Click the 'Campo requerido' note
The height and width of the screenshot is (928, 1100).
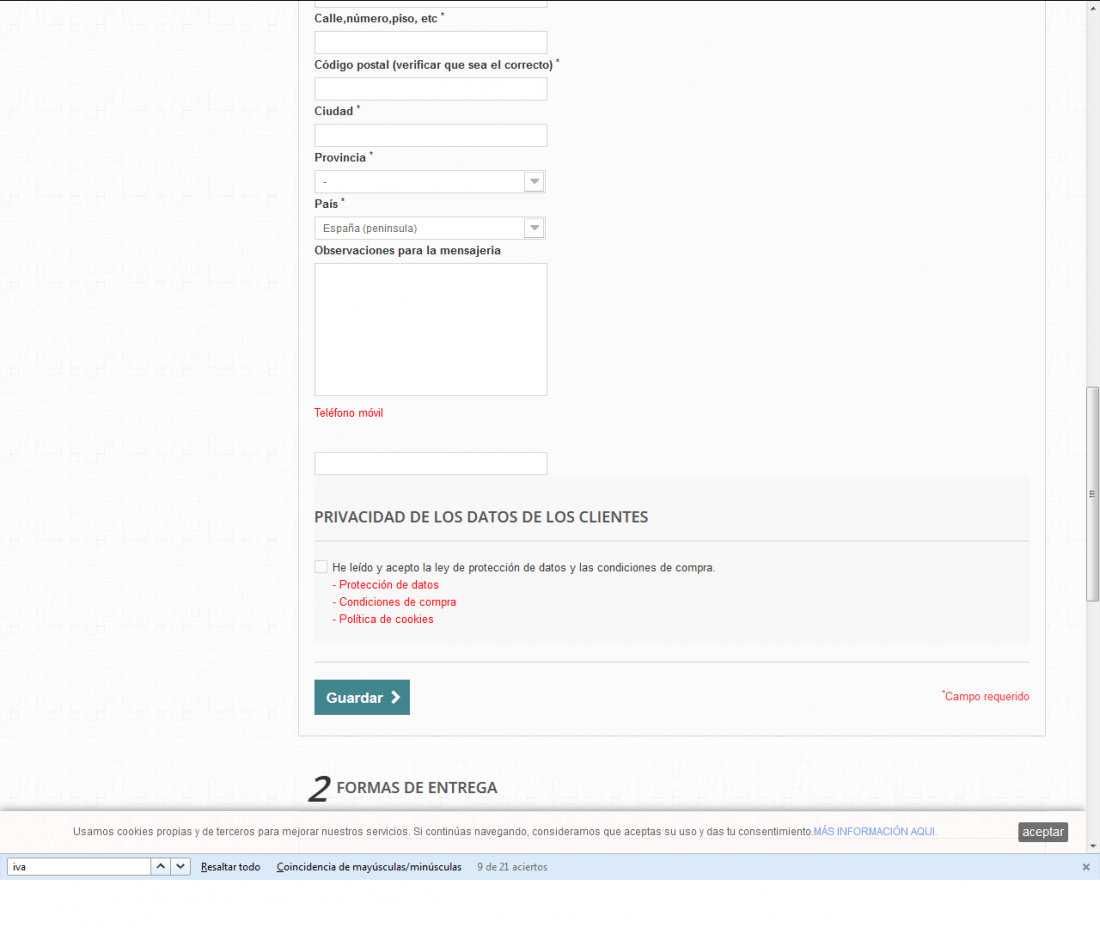[x=986, y=696]
